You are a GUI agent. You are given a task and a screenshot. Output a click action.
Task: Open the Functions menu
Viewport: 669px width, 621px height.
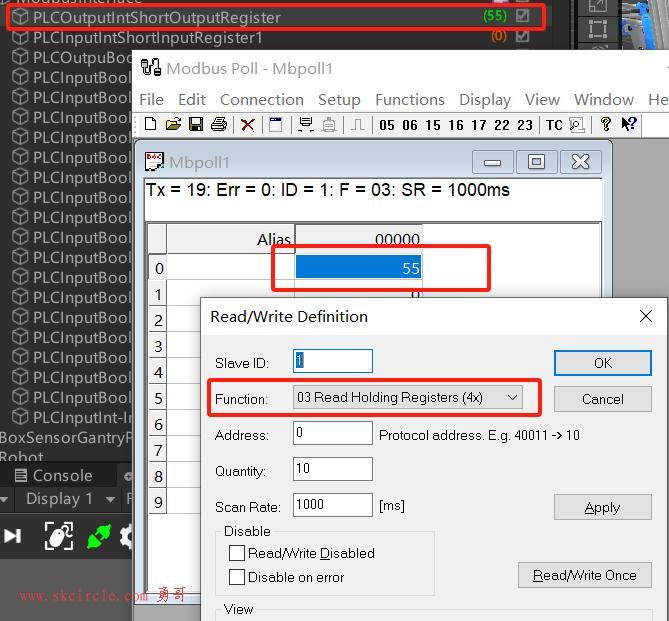[410, 99]
